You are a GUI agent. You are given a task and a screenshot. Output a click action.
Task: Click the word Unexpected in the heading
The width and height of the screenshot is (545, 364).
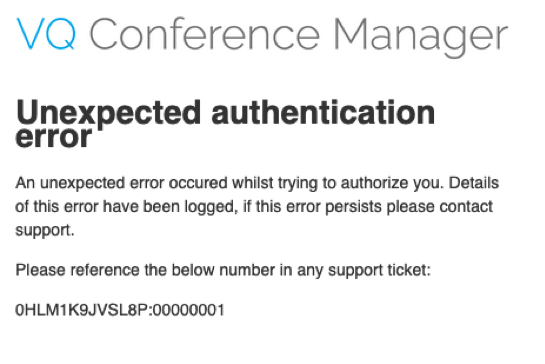click(x=108, y=113)
